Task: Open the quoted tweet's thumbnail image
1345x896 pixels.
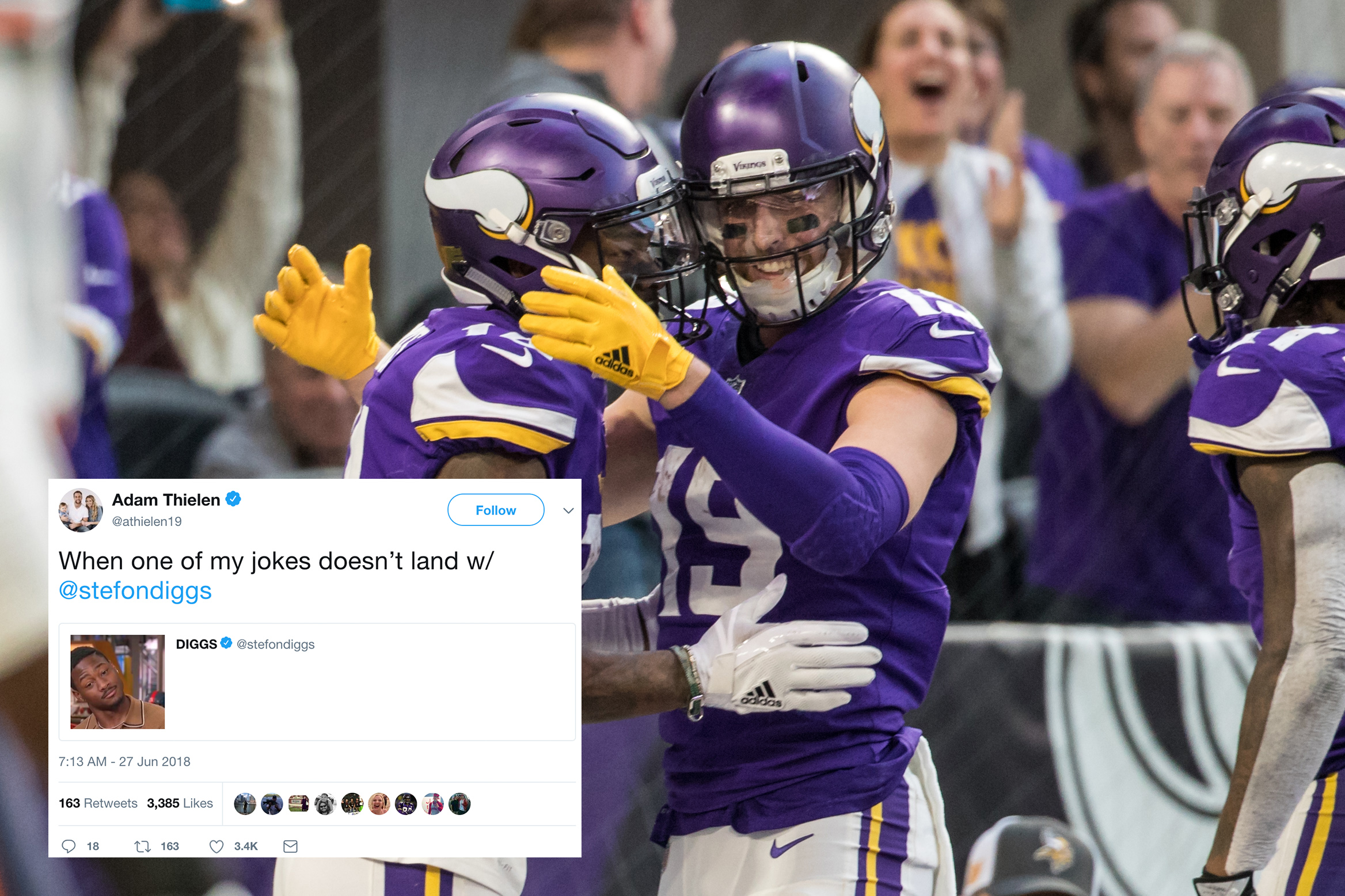Action: click(x=117, y=682)
